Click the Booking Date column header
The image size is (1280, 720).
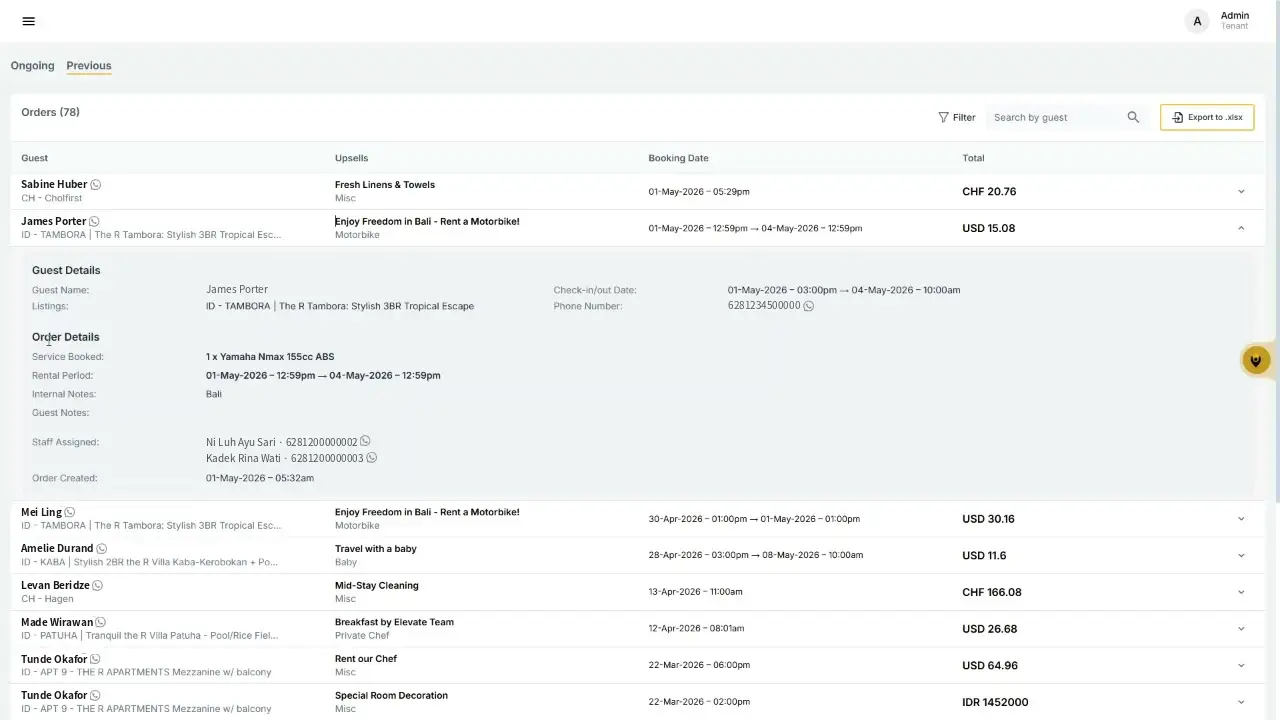coord(678,158)
